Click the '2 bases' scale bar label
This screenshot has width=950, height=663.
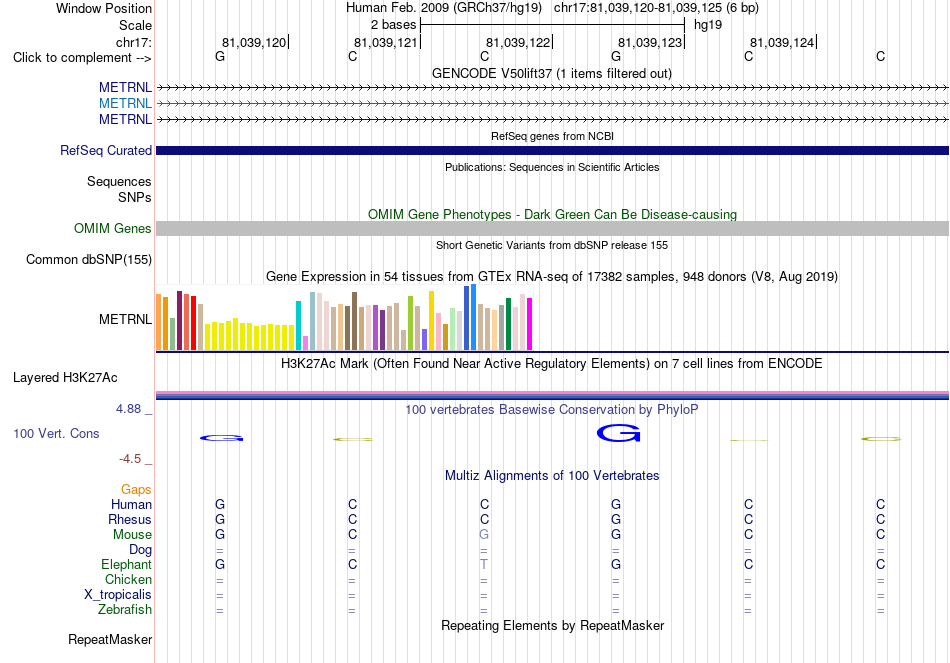pos(394,25)
